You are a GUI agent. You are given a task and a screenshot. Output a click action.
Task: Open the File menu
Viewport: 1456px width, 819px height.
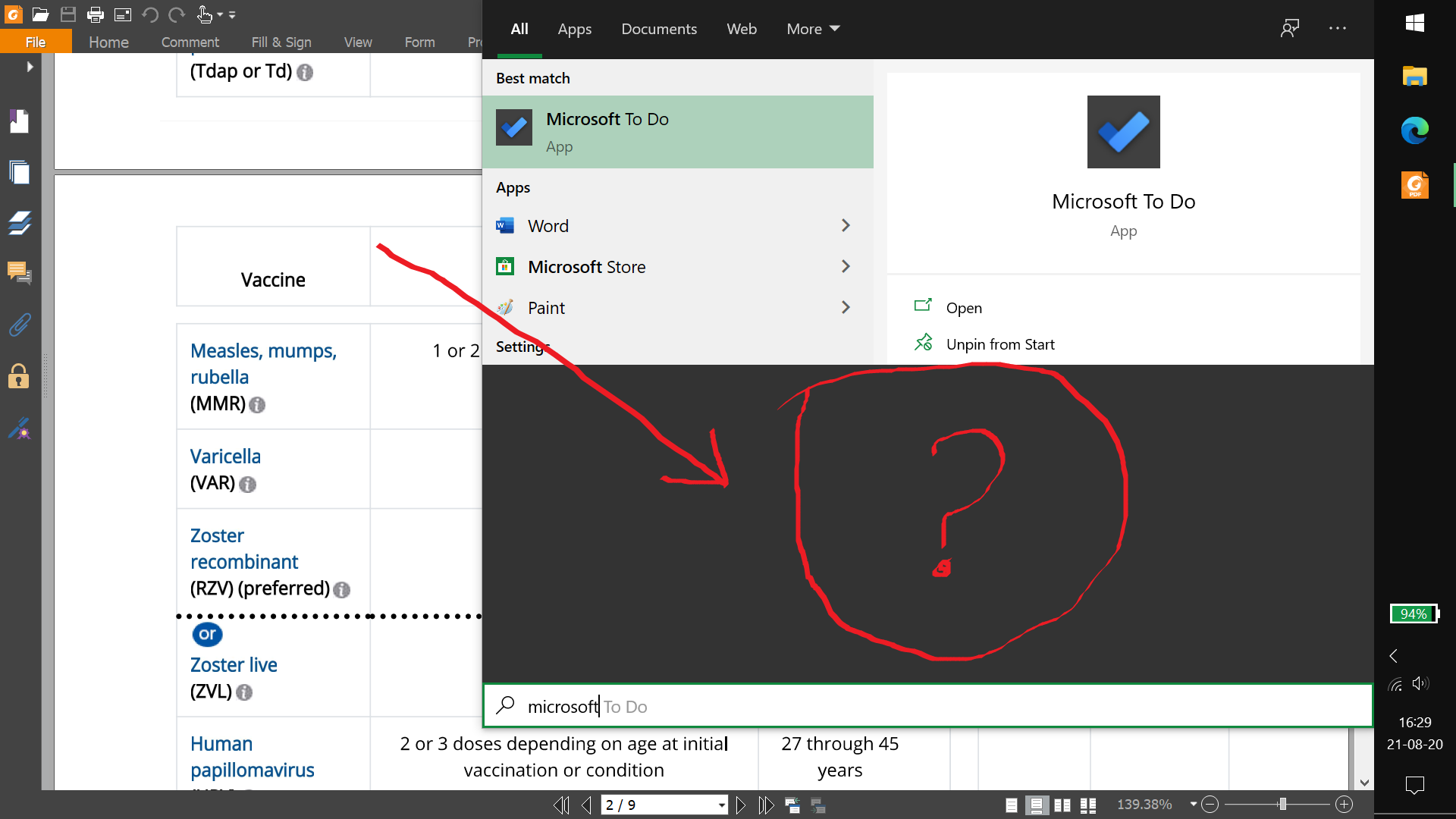(36, 42)
